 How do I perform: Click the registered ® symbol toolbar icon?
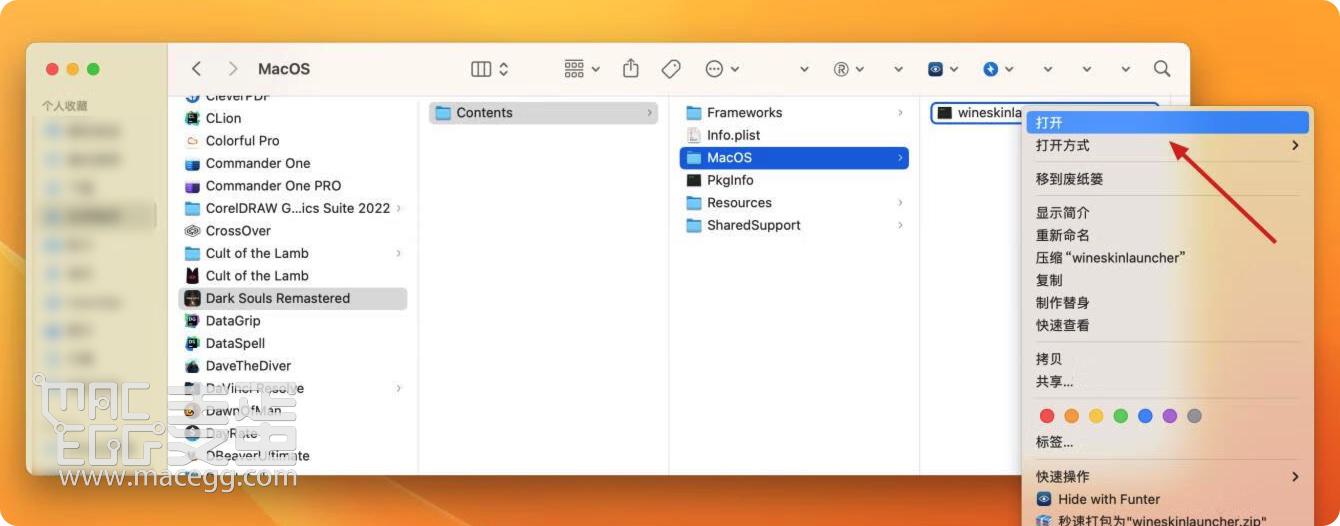(x=841, y=69)
